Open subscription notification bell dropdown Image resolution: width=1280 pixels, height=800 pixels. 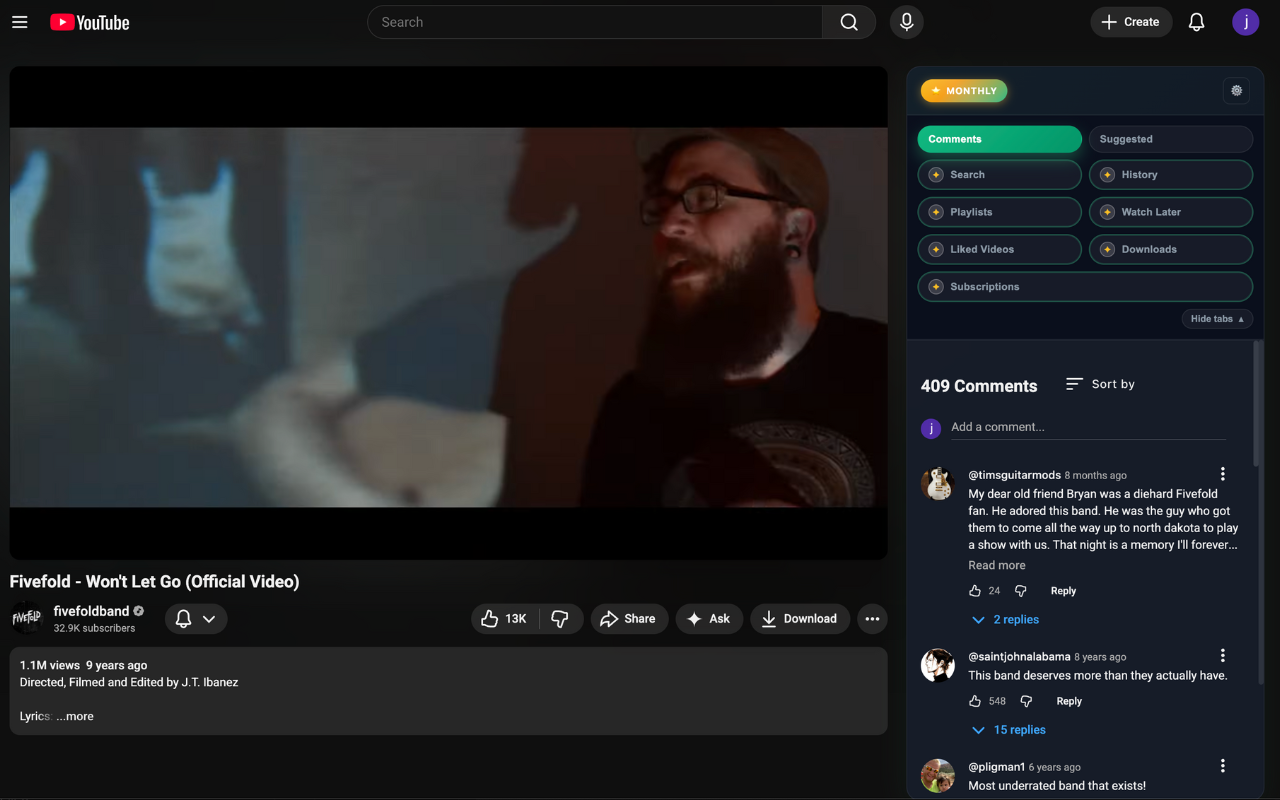point(196,619)
